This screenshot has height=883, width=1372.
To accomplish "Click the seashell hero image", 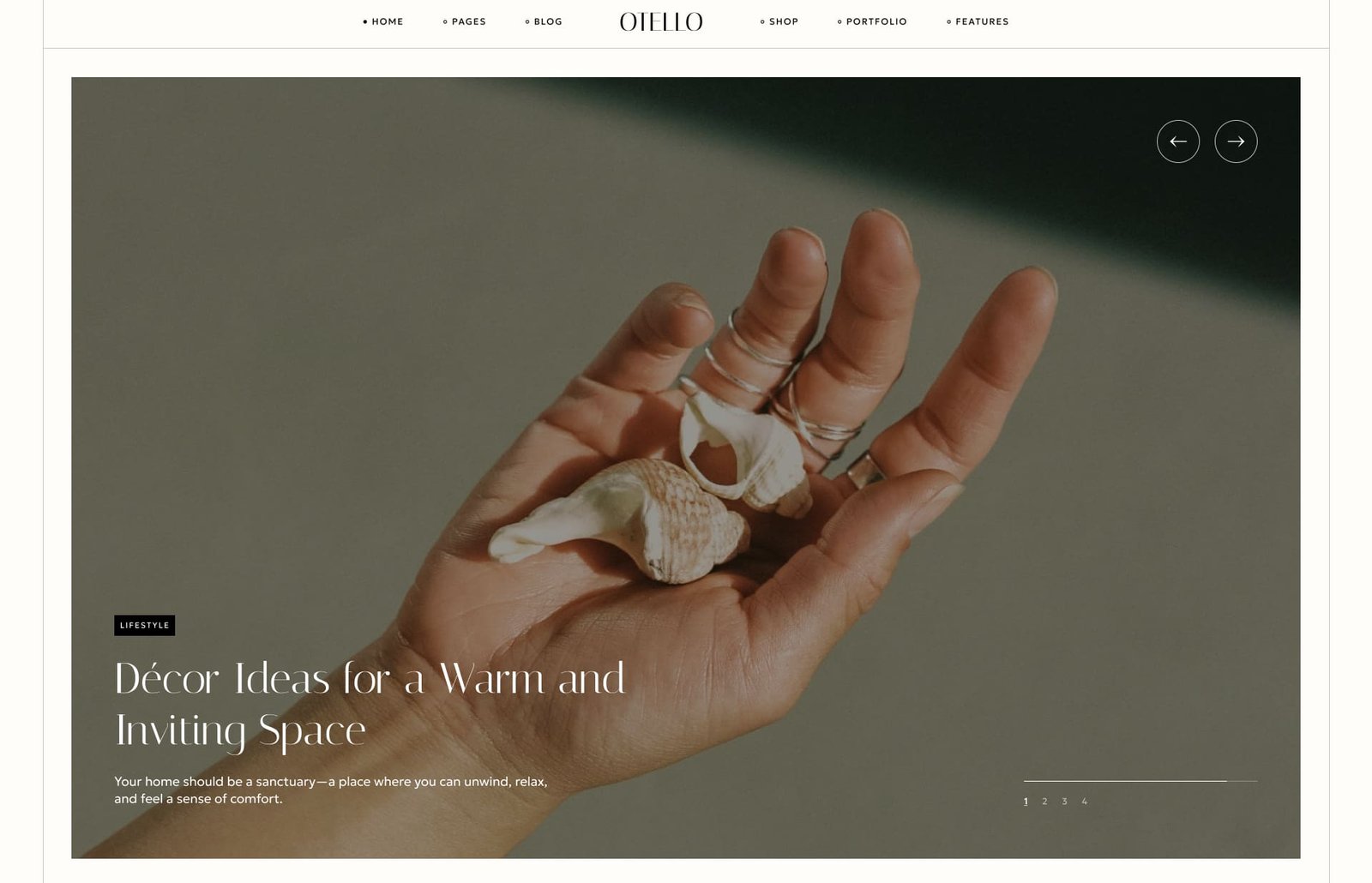I will coord(685,467).
